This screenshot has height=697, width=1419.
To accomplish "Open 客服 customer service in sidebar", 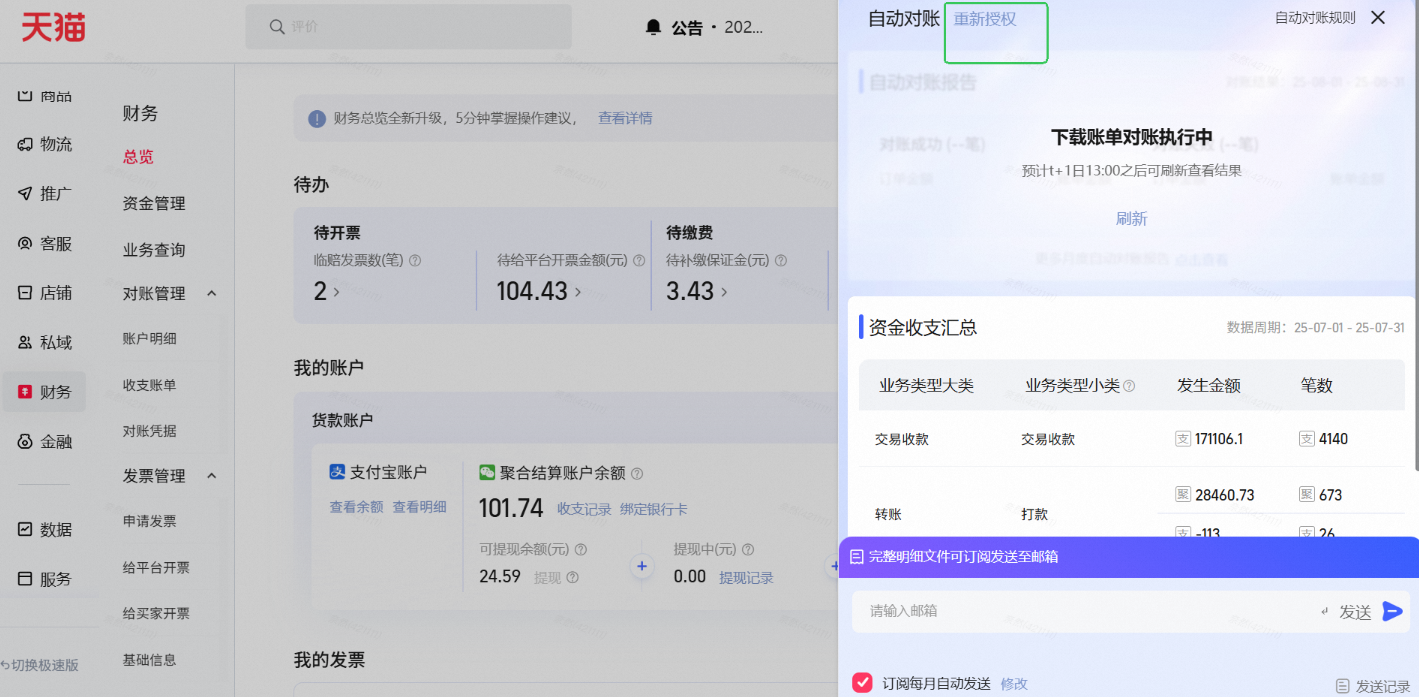I will coord(45,243).
